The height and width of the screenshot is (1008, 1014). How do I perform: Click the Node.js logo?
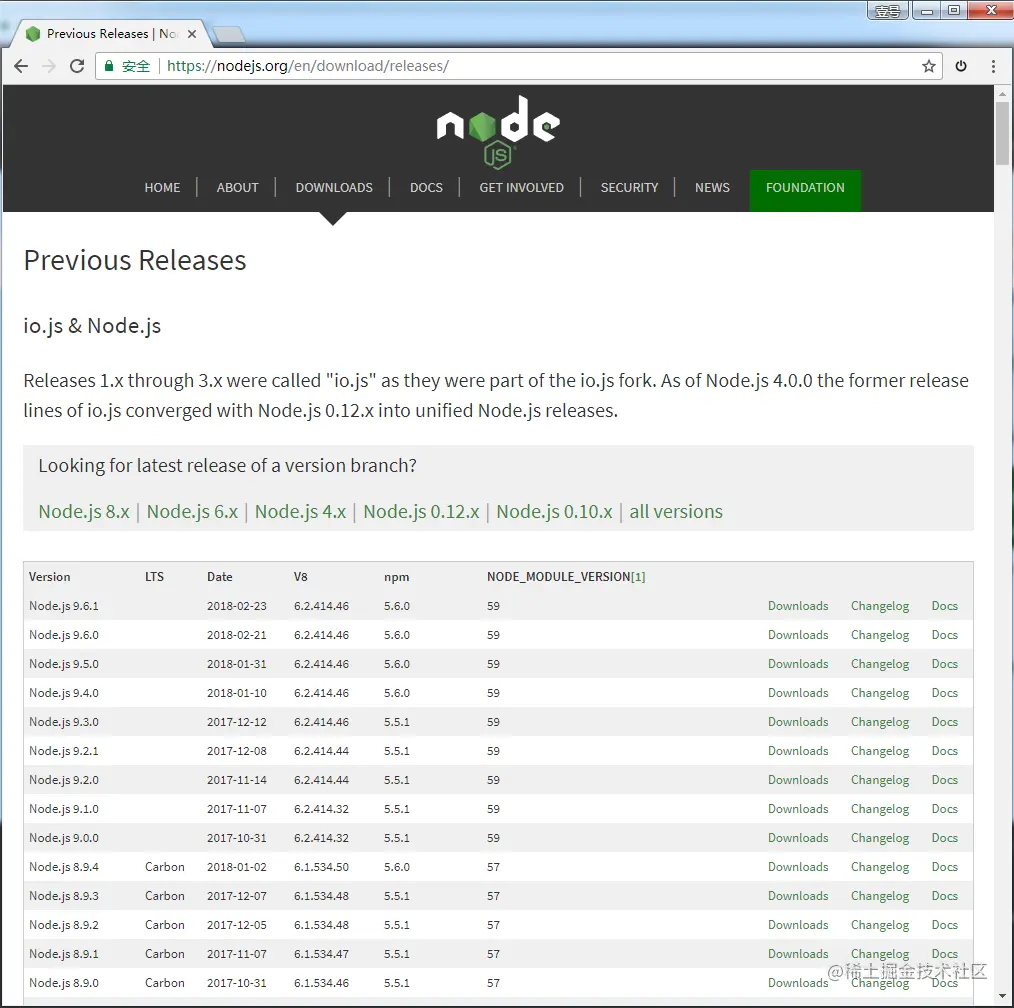pyautogui.click(x=498, y=131)
